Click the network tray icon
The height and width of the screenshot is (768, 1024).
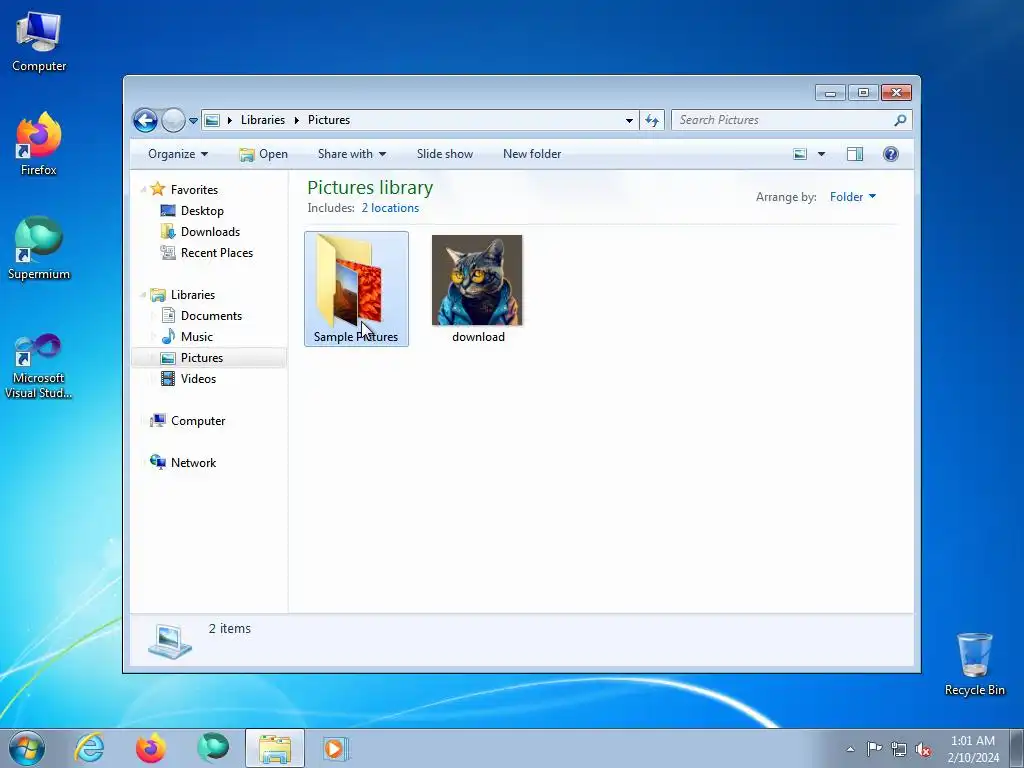[x=899, y=749]
